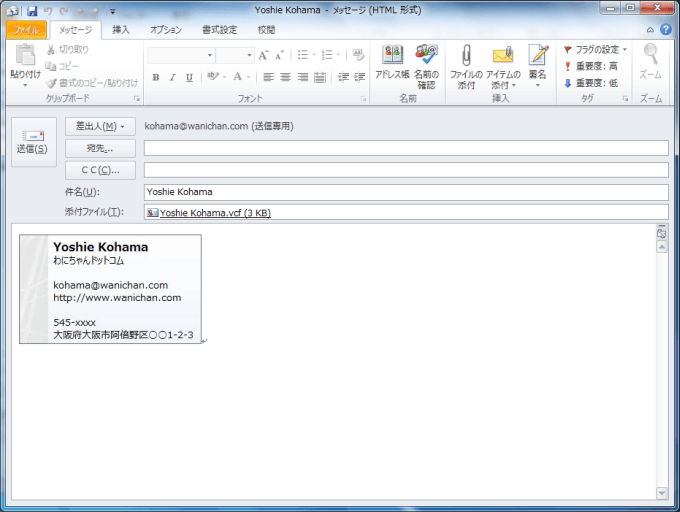Click the Cut (切り取り) scissors icon
Screen dimensions: 680x512
click(51, 50)
